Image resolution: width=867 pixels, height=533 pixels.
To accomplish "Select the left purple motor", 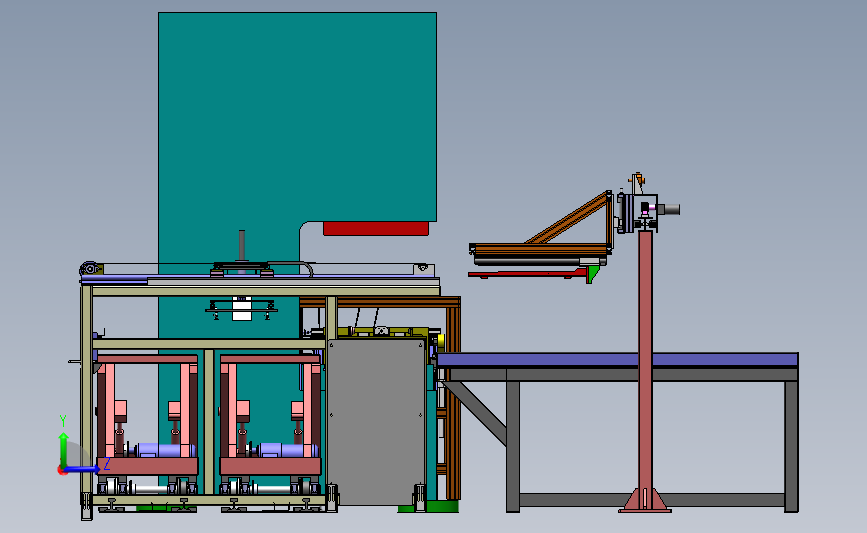I will tap(164, 450).
